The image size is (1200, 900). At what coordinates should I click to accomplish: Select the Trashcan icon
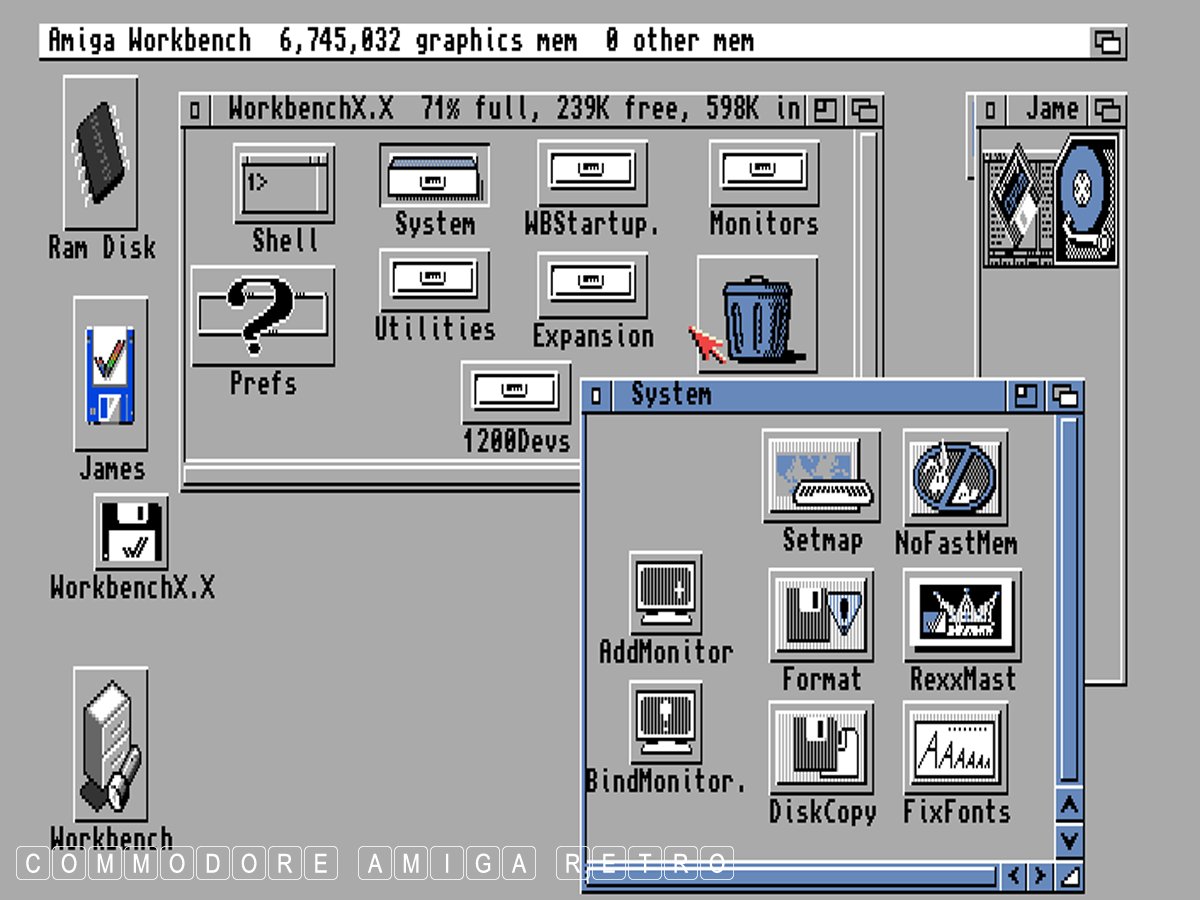pyautogui.click(x=757, y=317)
